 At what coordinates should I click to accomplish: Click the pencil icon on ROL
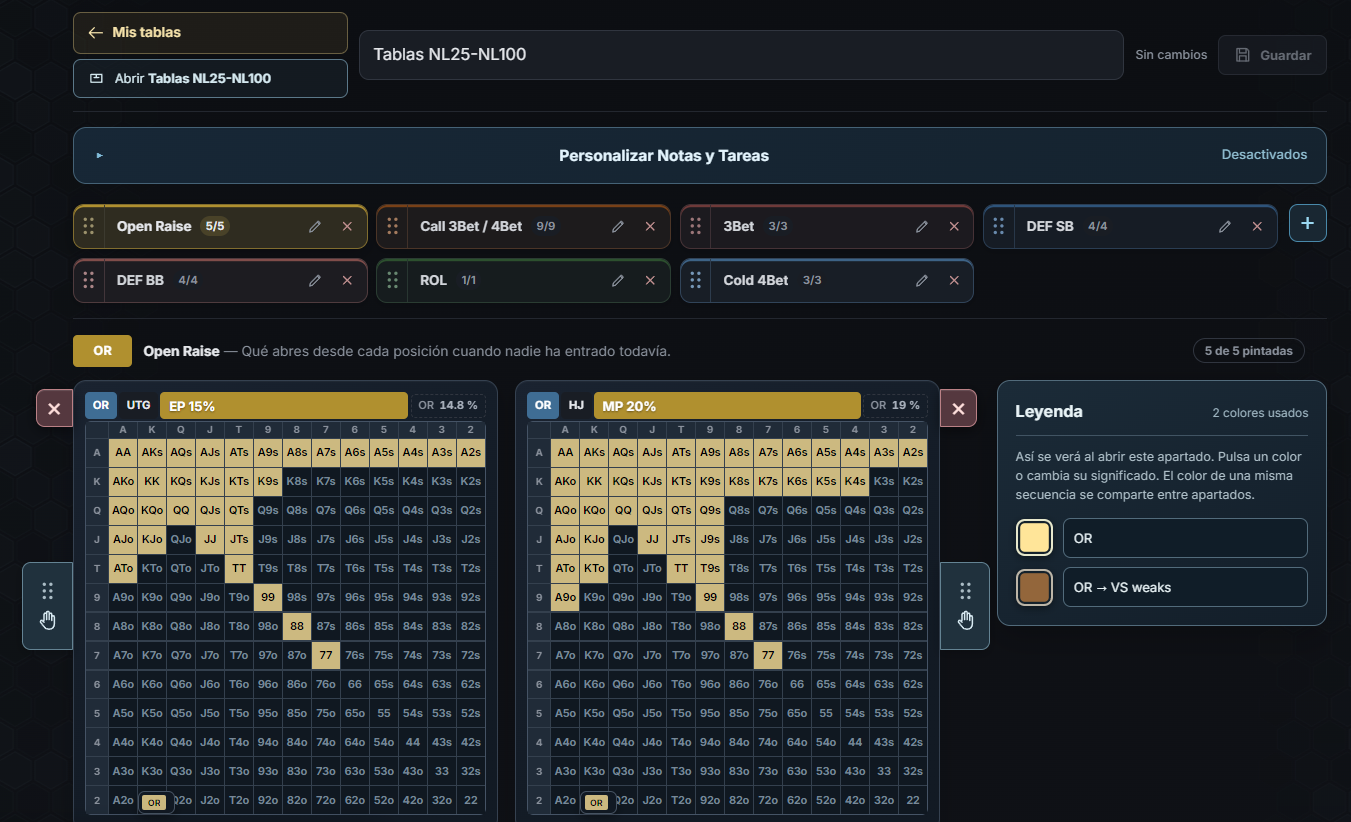[618, 281]
